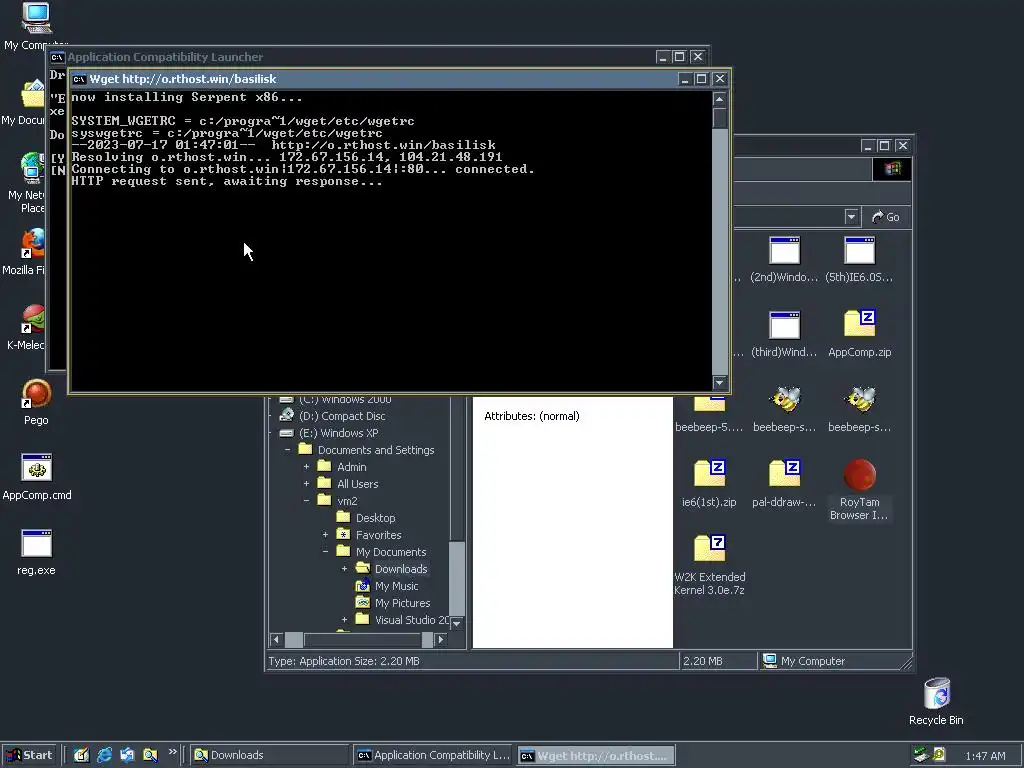Click the search quick launch icon

pyautogui.click(x=150, y=755)
